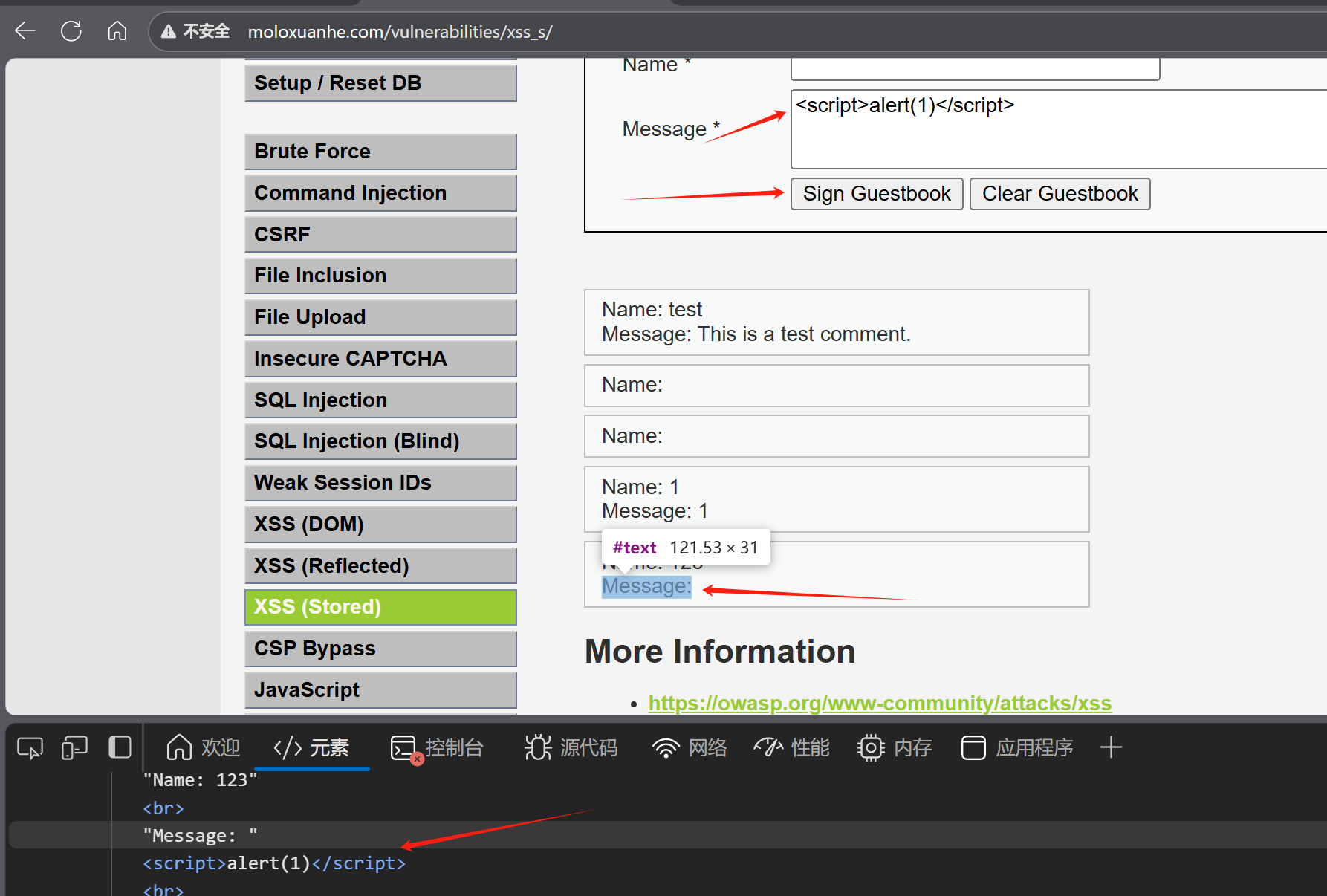Open the 应用程序 application tab
This screenshot has height=896, width=1327.
(1017, 747)
